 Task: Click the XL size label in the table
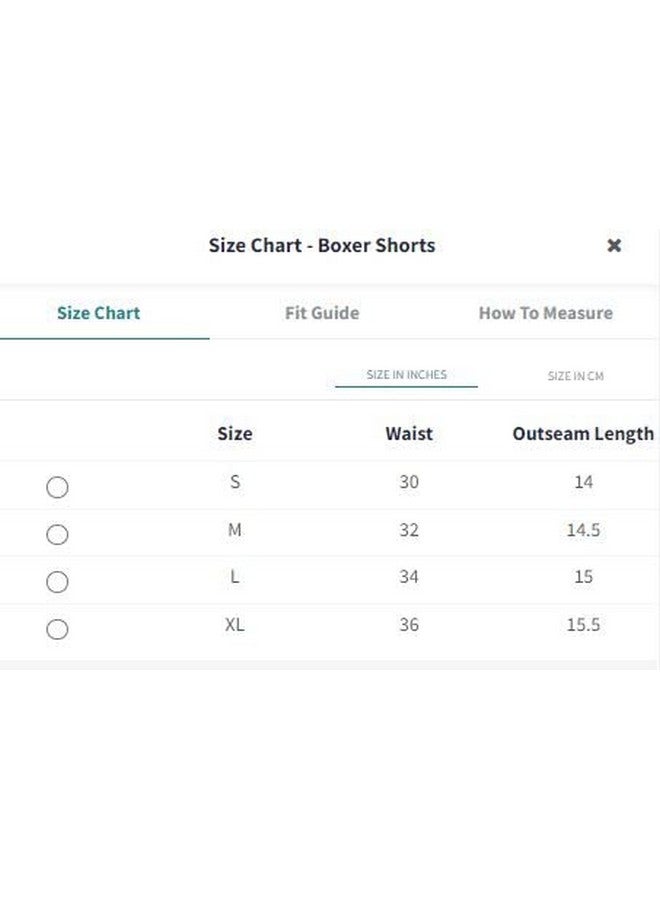[x=234, y=625]
